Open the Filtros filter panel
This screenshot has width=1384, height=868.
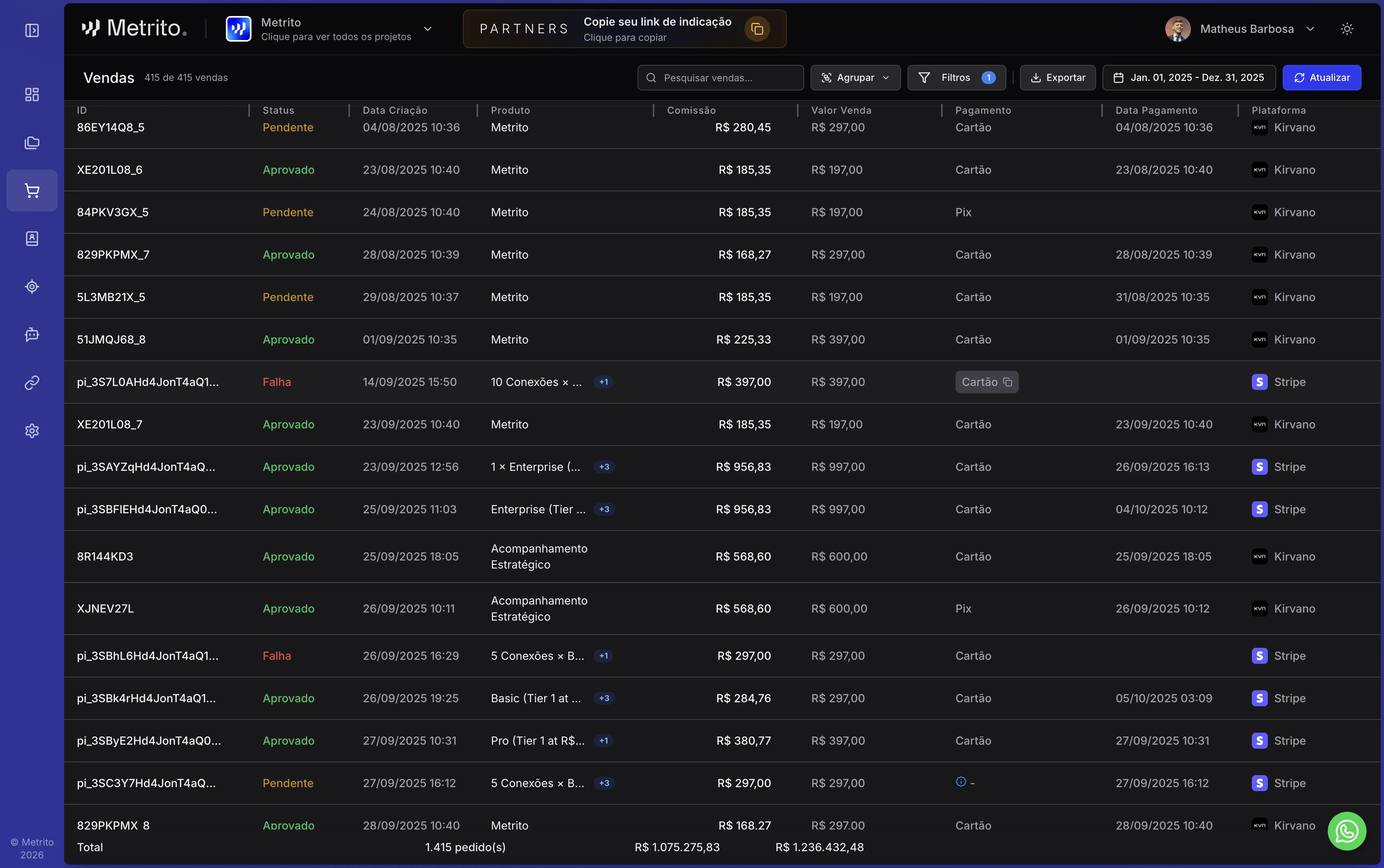point(956,78)
